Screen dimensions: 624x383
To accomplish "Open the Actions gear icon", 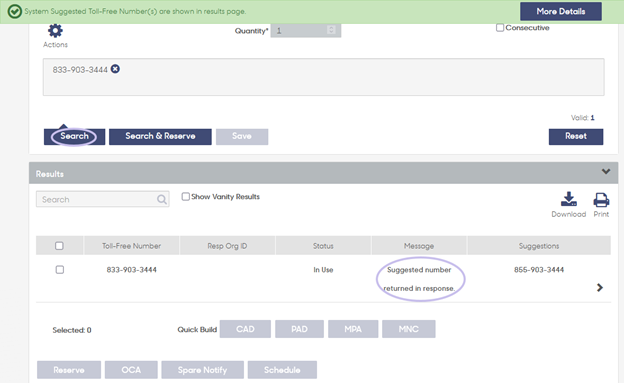I will click(x=55, y=31).
